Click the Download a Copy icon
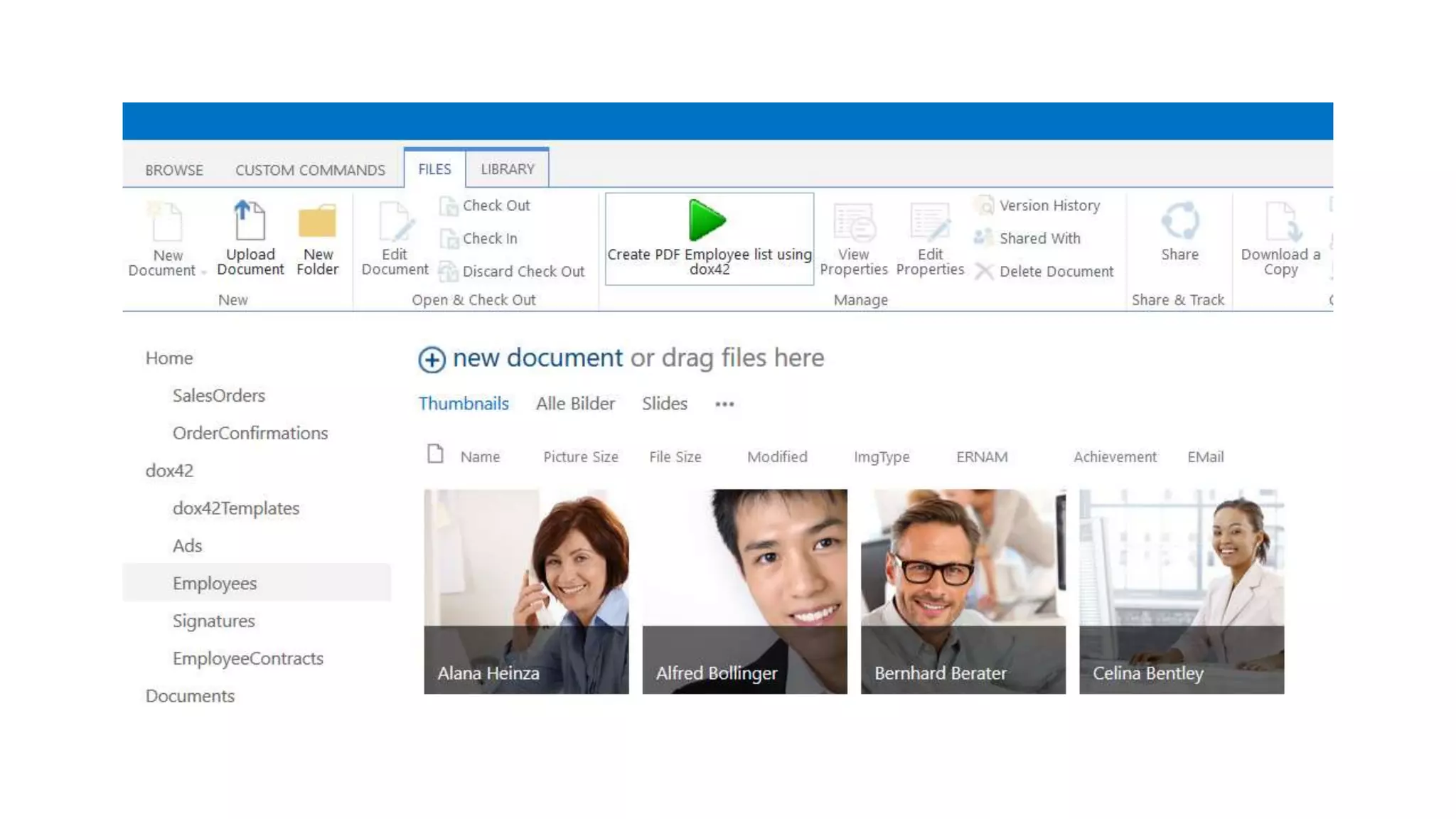The image size is (1456, 819). coord(1280,221)
